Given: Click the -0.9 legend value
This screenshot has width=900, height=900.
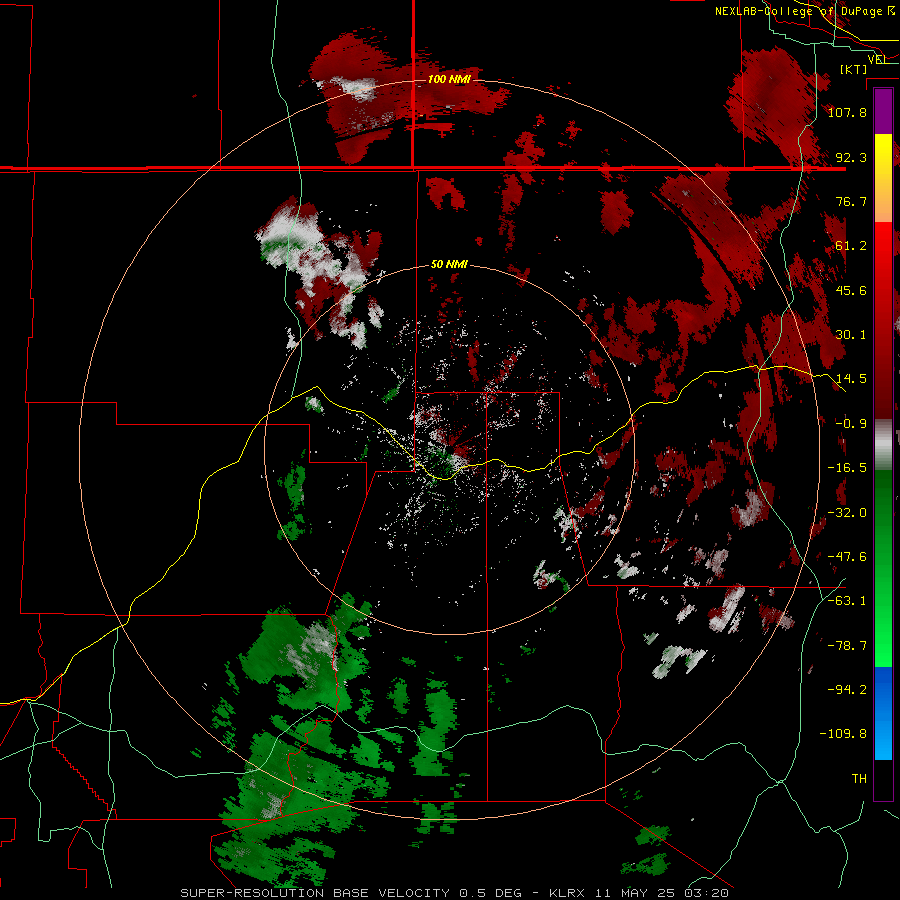Looking at the screenshot, I should pyautogui.click(x=851, y=424).
